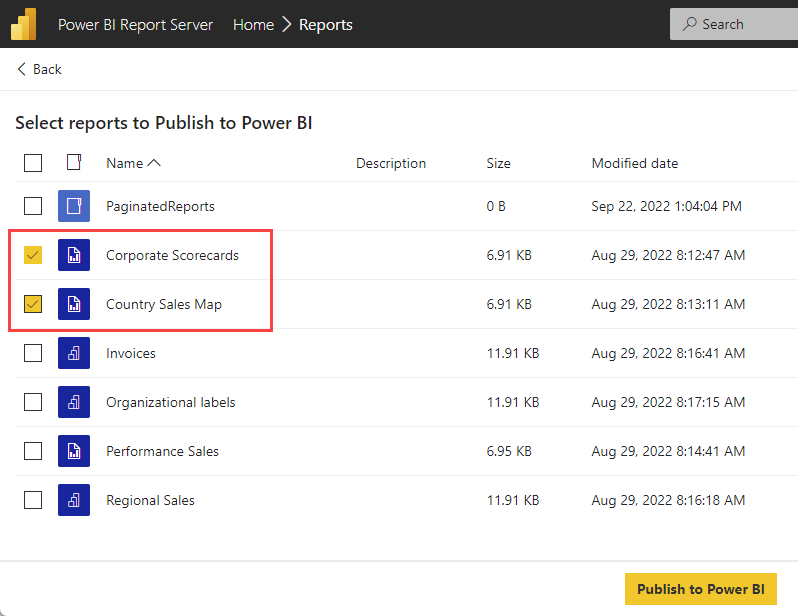This screenshot has height=616, width=798.
Task: Click the Corporate Scorecards name
Action: point(172,255)
